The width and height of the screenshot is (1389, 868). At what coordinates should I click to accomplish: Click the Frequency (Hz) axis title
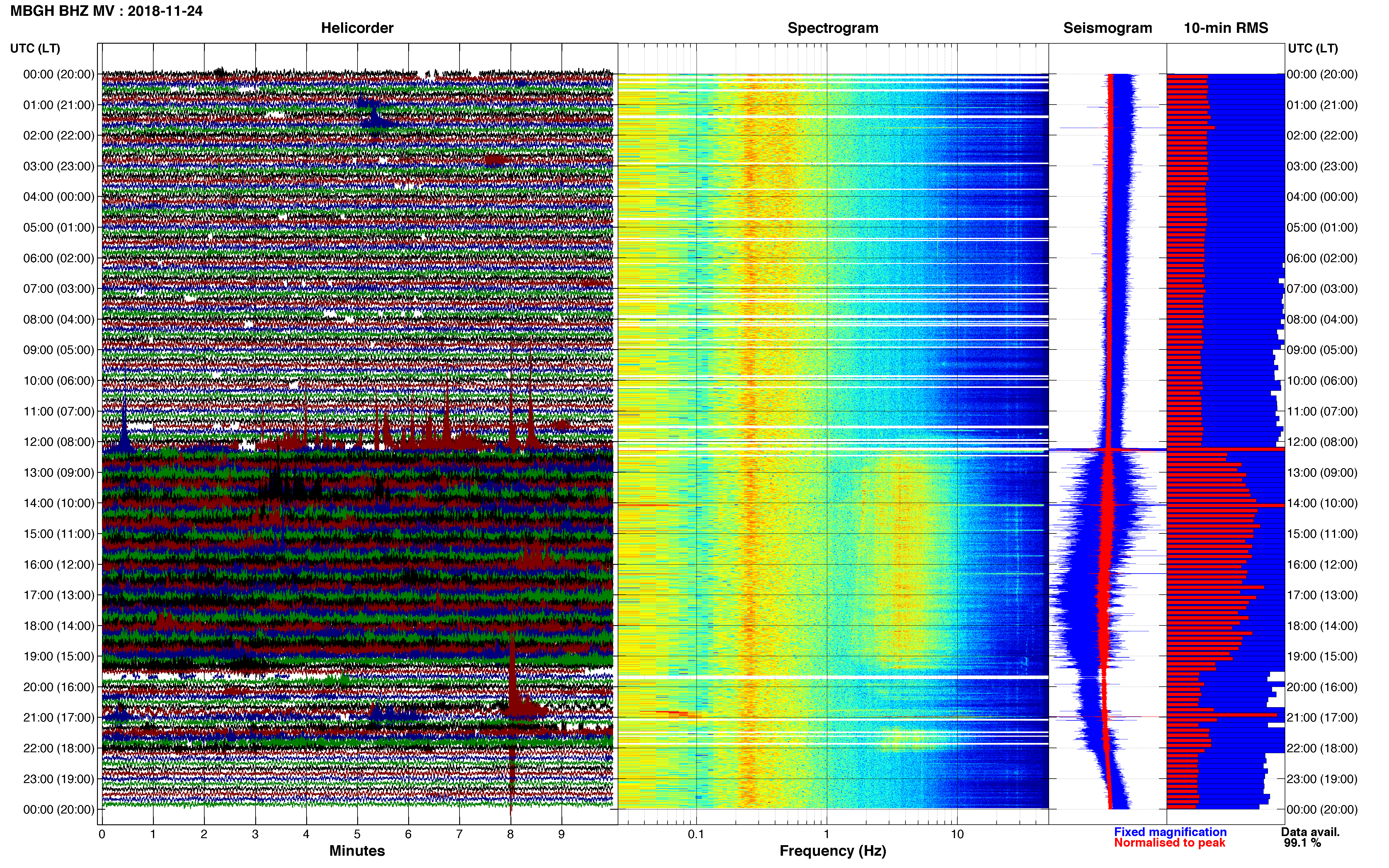click(x=833, y=851)
